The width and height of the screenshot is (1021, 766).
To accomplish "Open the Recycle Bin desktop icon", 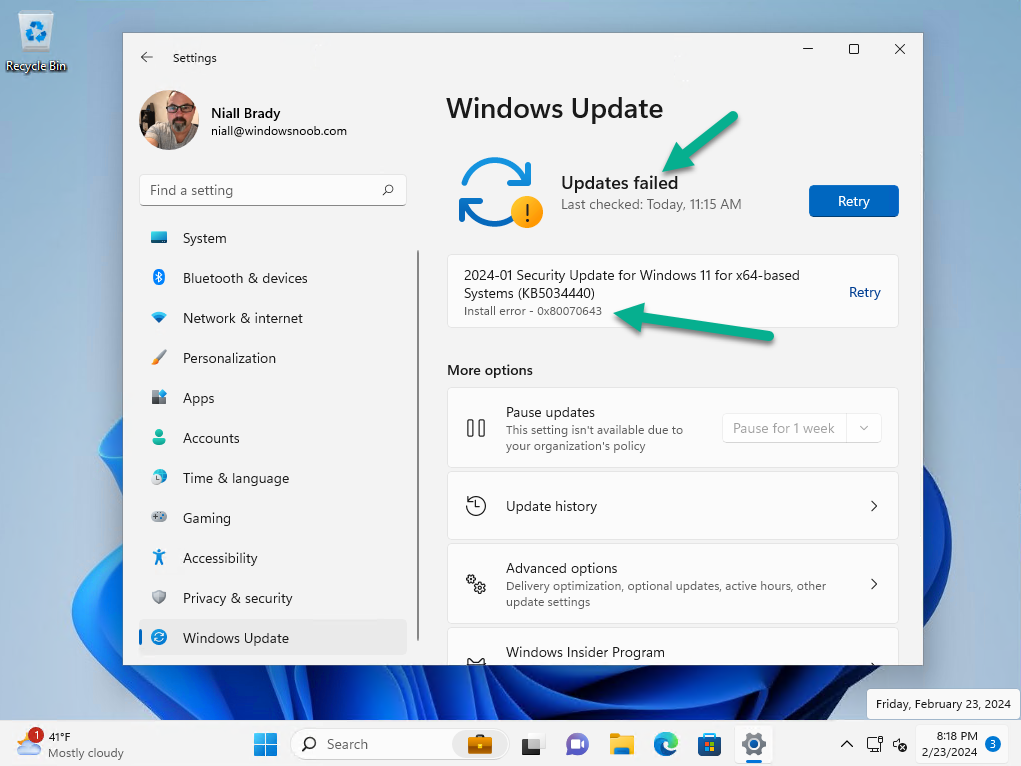I will click(x=36, y=40).
